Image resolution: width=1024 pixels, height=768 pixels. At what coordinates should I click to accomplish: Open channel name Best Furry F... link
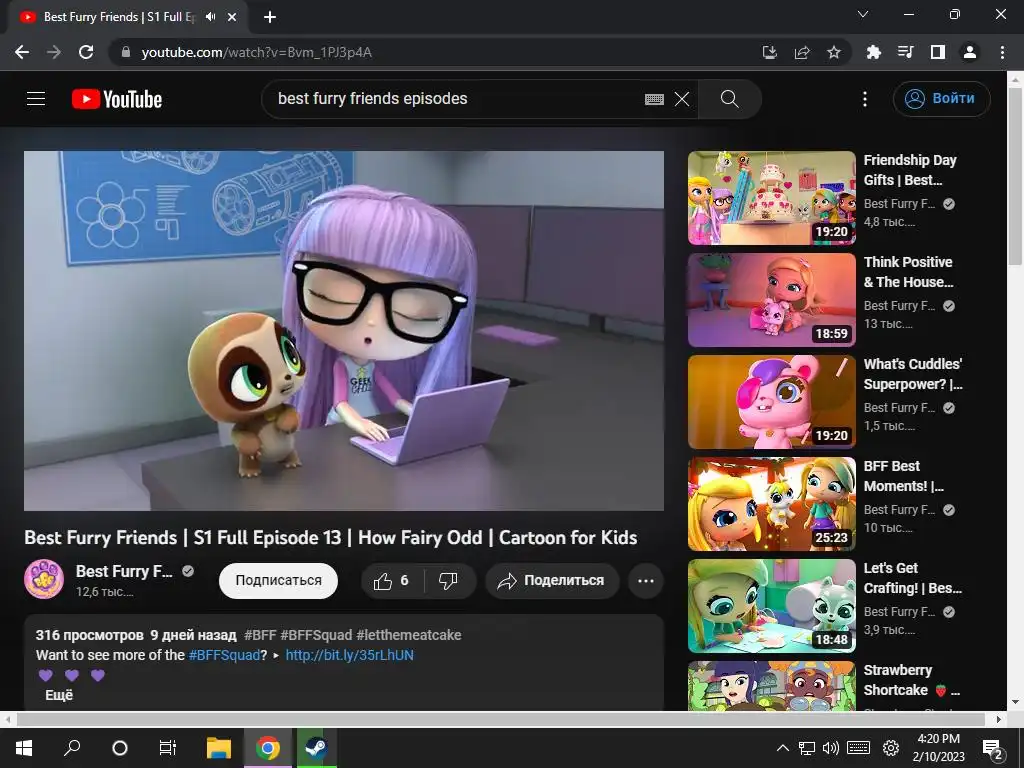tap(124, 571)
